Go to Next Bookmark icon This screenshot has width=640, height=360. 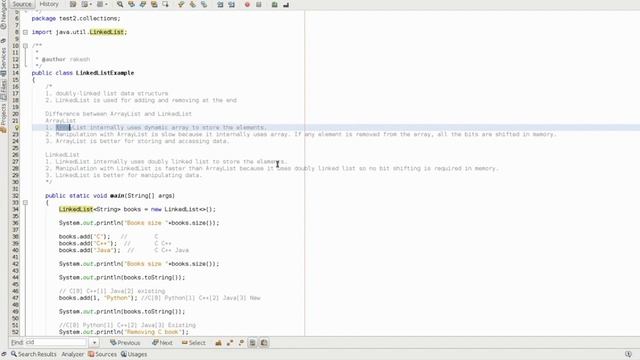coord(192,4)
